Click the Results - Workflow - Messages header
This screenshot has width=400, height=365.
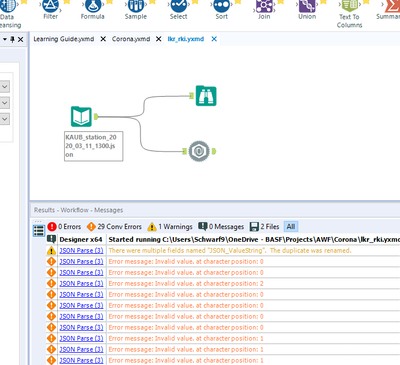(x=78, y=210)
